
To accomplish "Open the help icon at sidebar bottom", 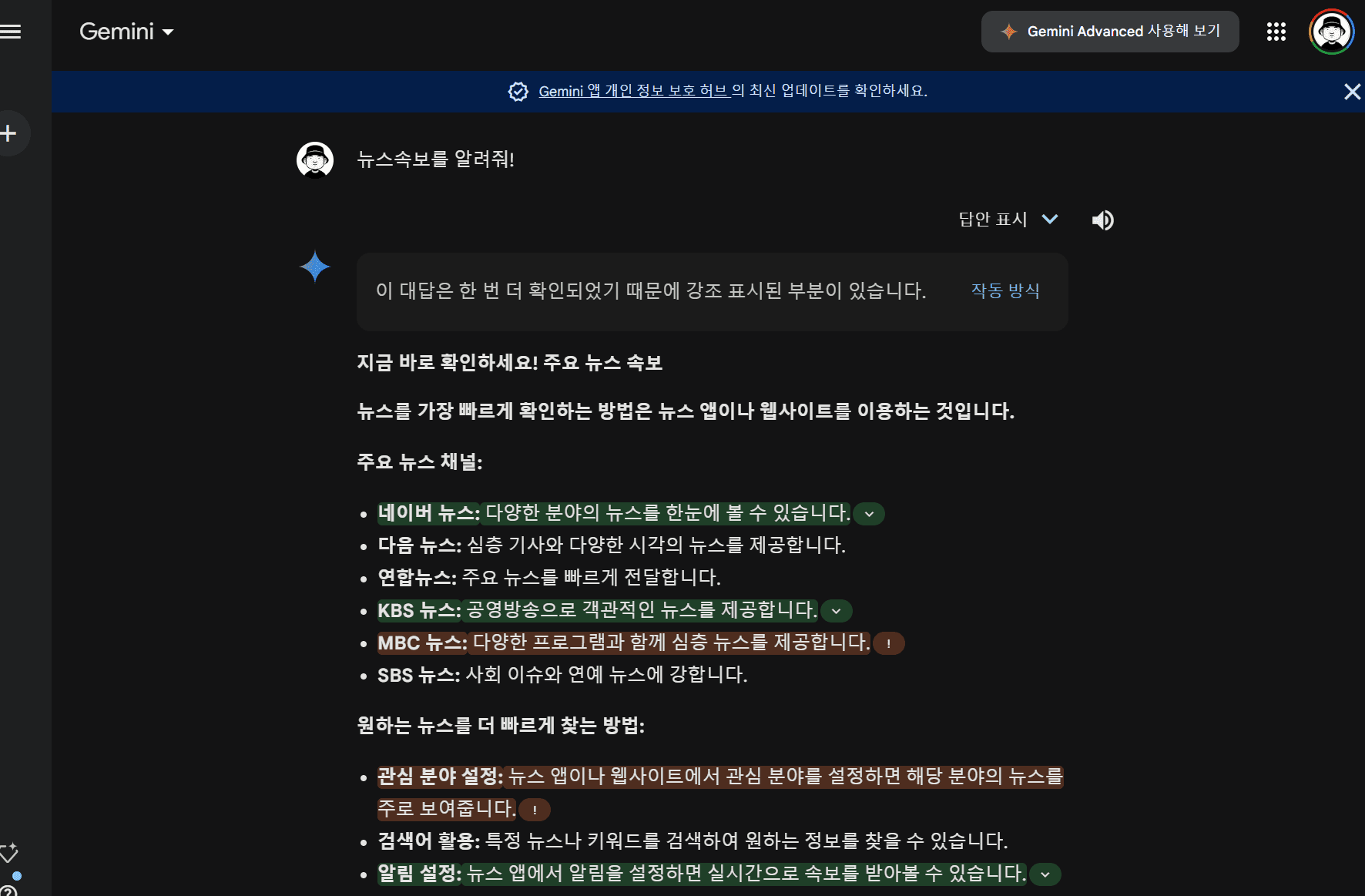I will pyautogui.click(x=8, y=891).
